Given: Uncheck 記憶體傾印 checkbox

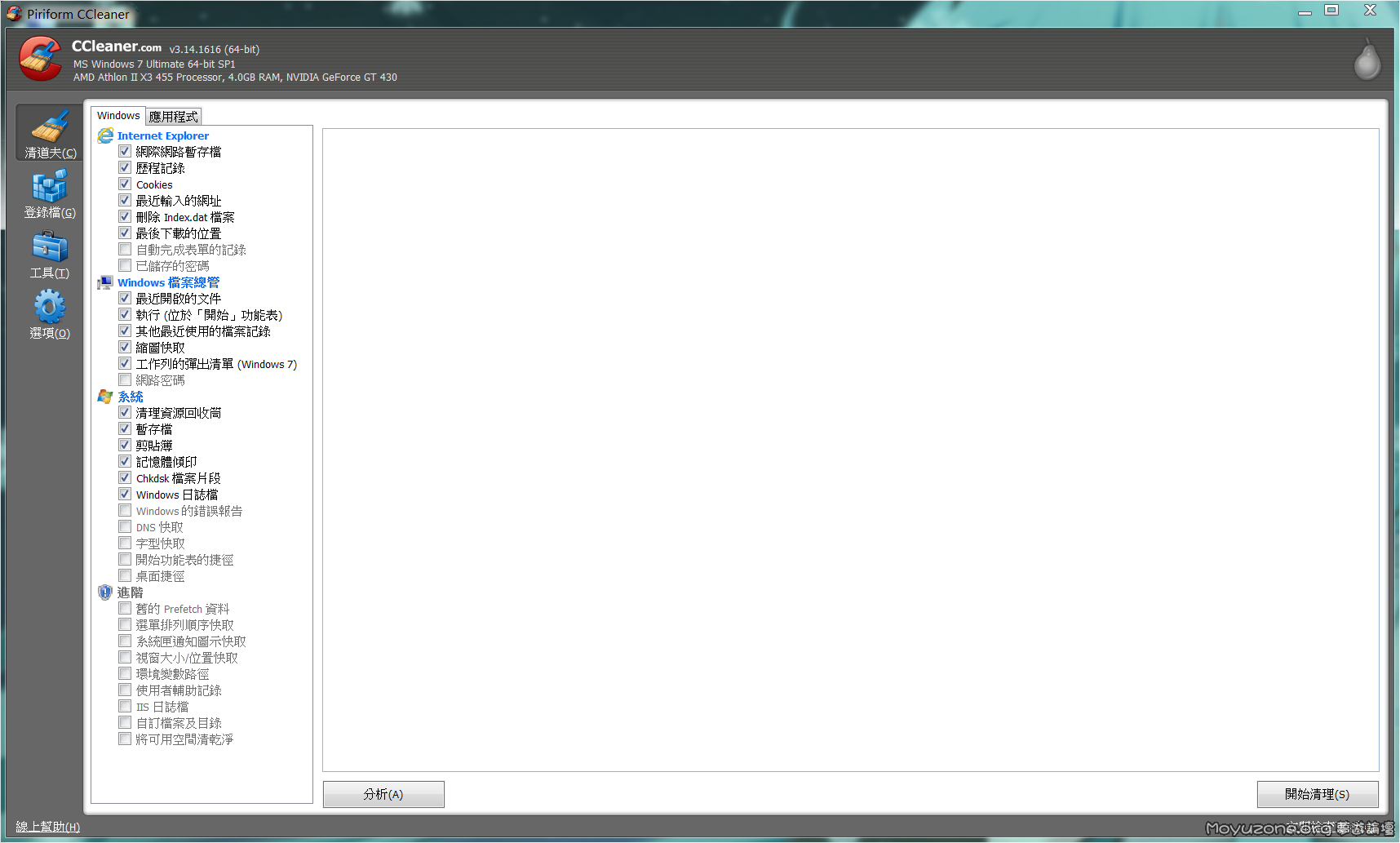Looking at the screenshot, I should (125, 461).
